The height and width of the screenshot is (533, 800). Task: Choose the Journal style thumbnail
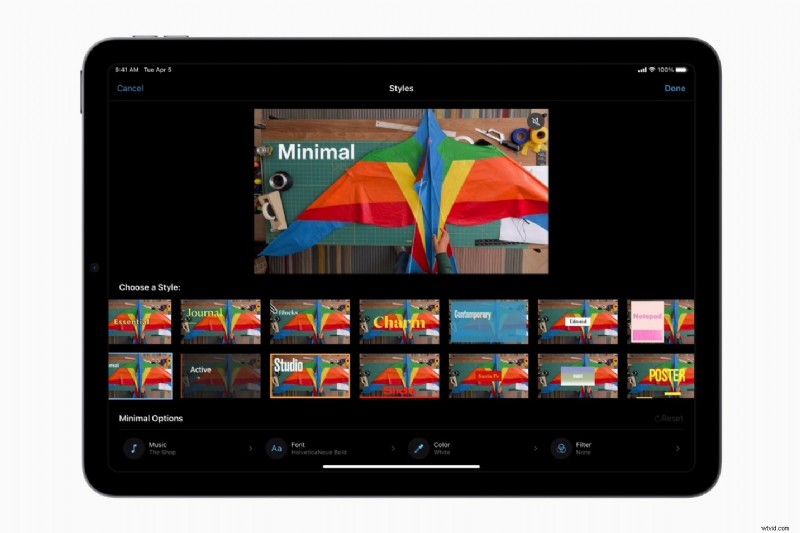click(x=221, y=322)
